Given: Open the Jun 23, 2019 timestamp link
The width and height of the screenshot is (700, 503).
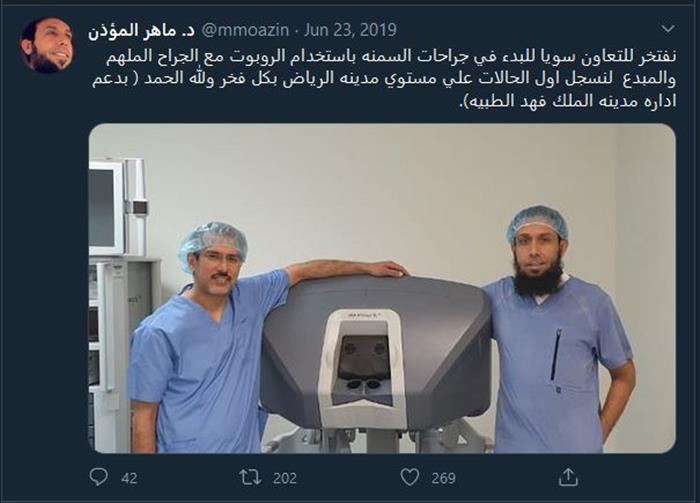Looking at the screenshot, I should click(350, 30).
